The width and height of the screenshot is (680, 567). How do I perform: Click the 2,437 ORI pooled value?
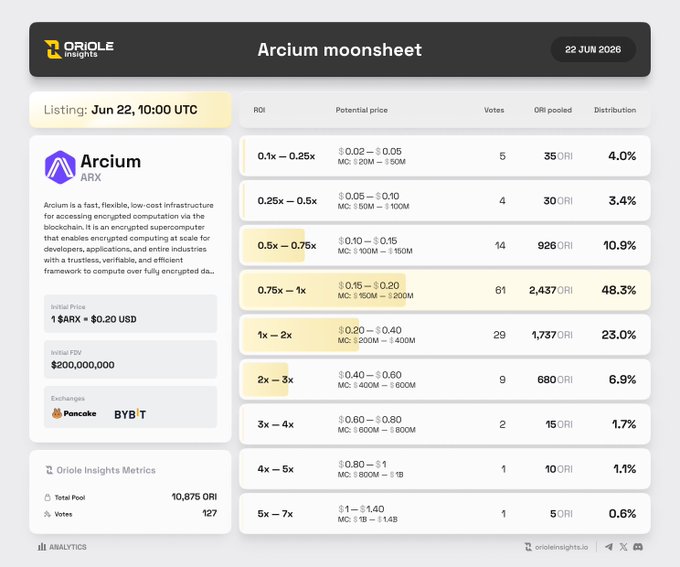pos(550,290)
